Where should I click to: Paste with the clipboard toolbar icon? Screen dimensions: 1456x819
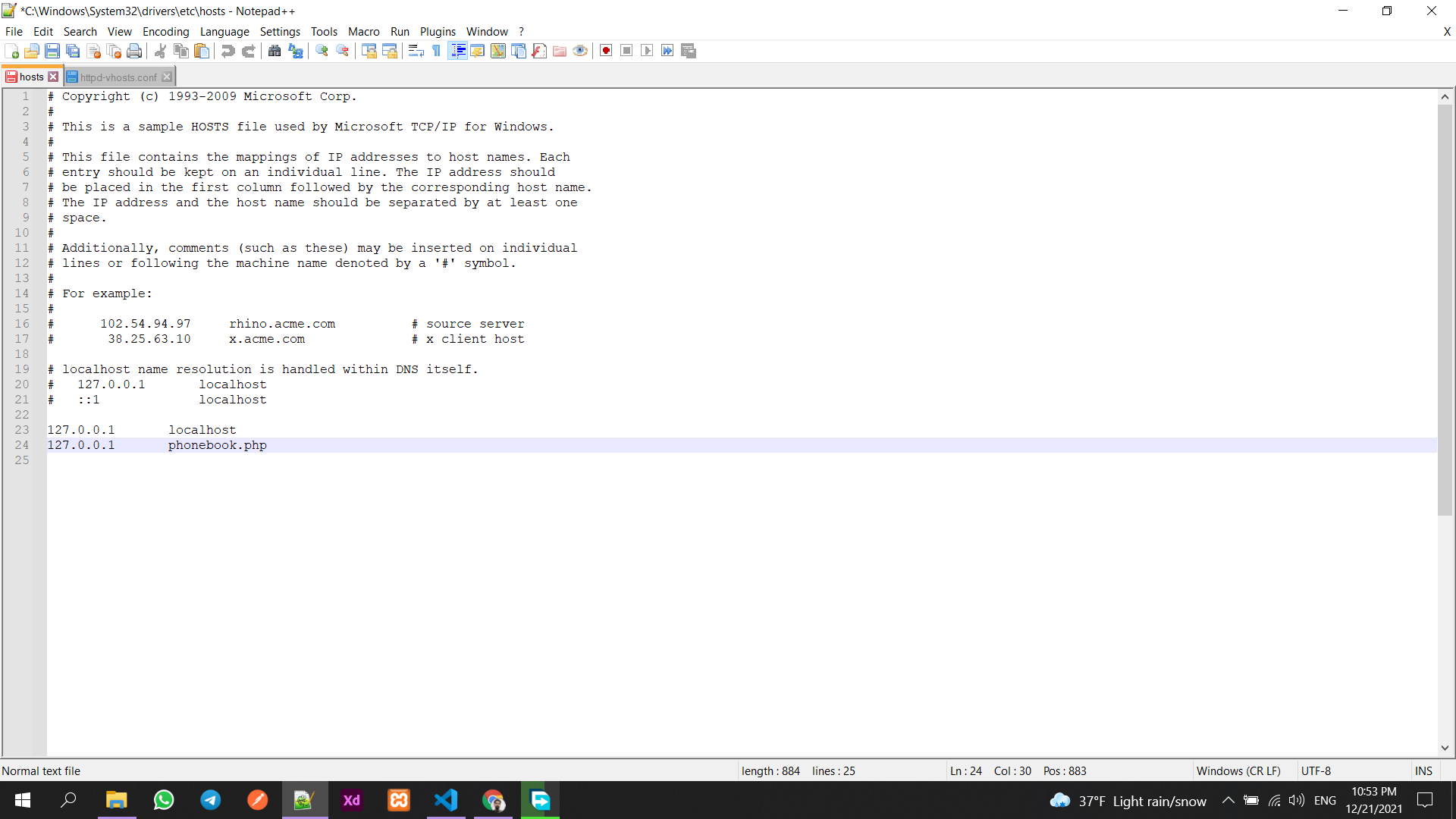coord(202,51)
